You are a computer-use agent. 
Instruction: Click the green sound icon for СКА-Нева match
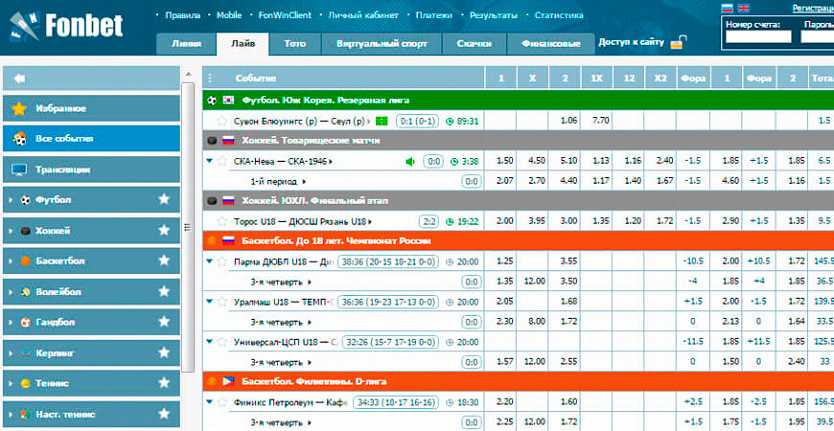tap(410, 161)
